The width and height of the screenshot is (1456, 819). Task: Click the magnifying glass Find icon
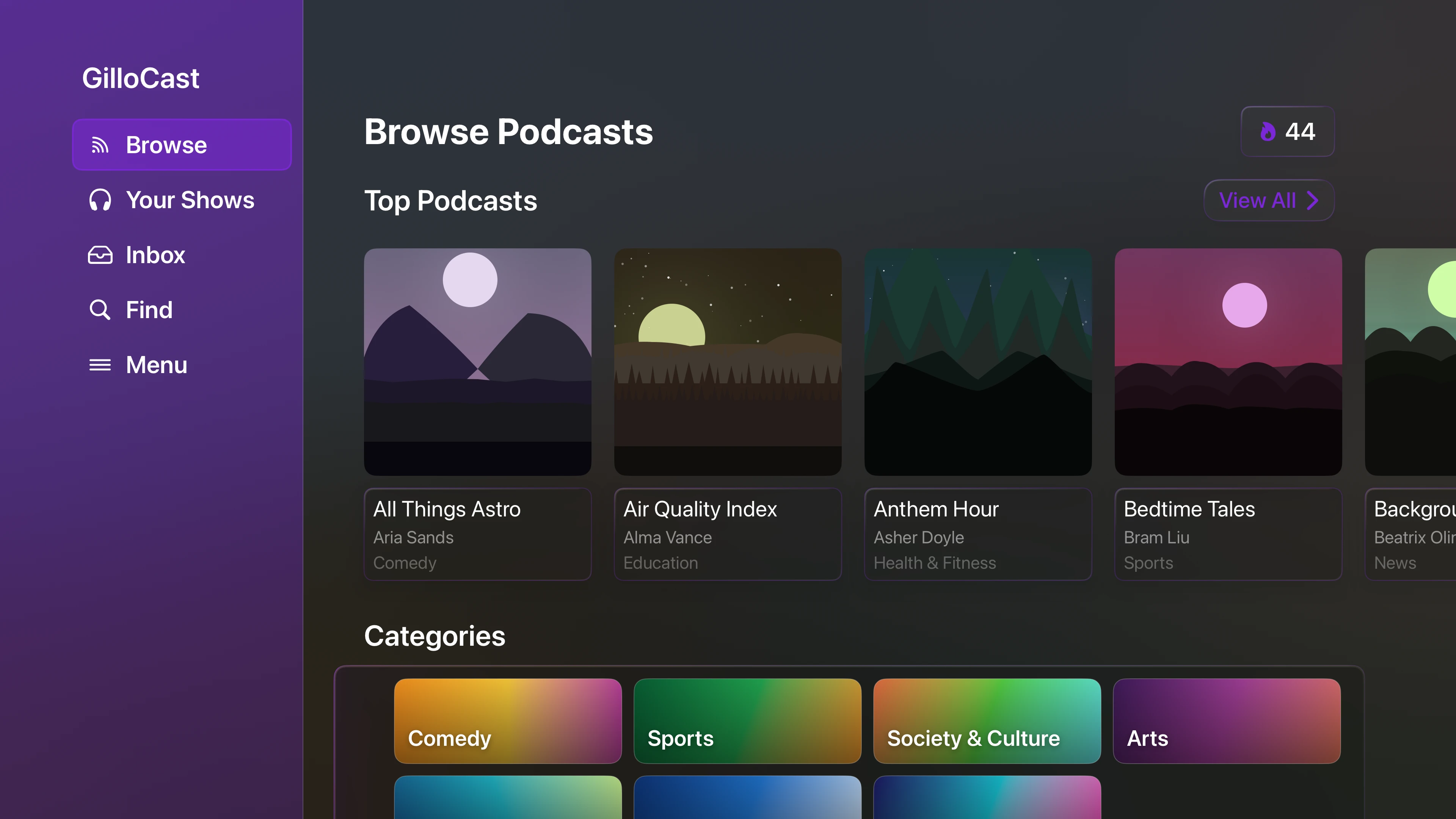point(100,310)
